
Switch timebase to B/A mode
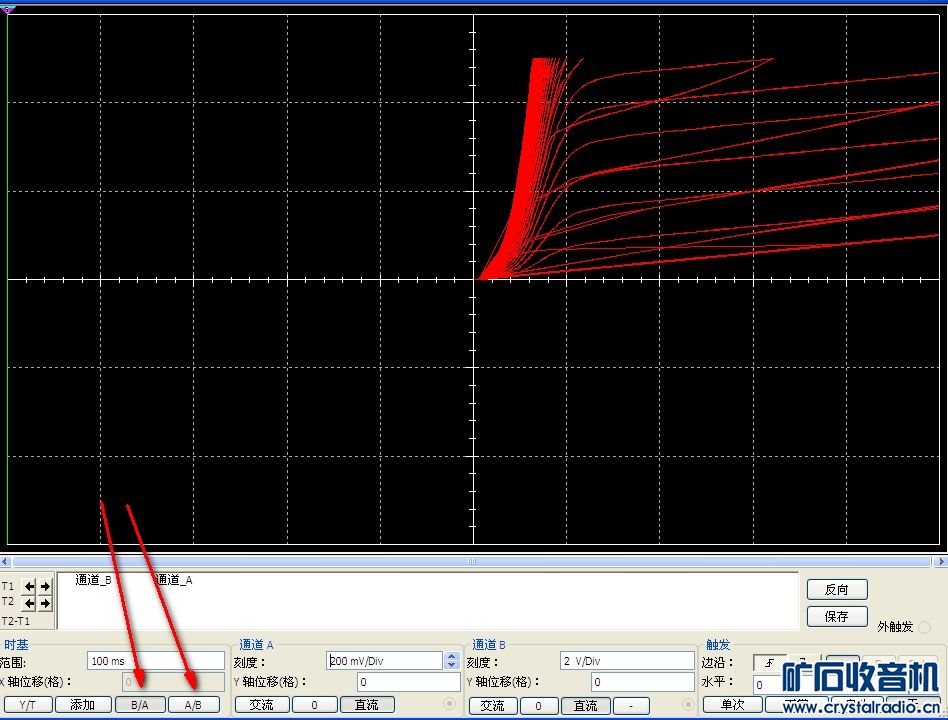[x=139, y=705]
